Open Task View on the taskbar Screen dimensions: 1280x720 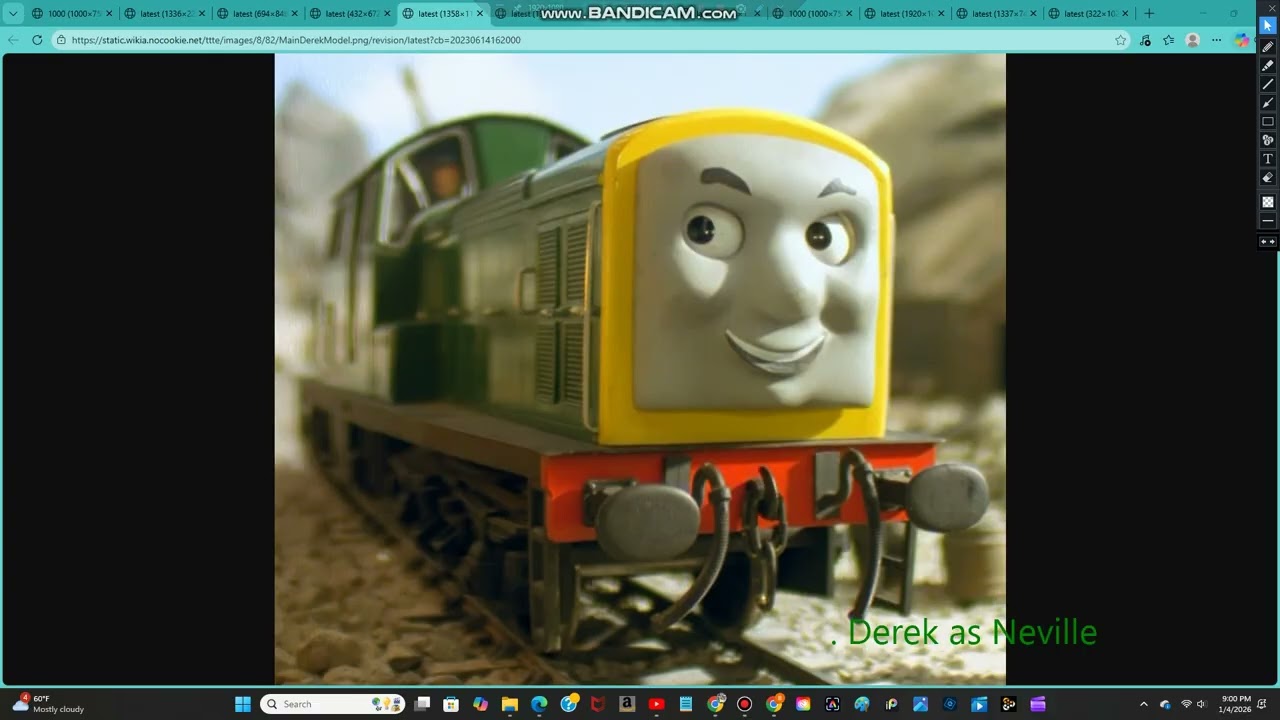coord(423,704)
